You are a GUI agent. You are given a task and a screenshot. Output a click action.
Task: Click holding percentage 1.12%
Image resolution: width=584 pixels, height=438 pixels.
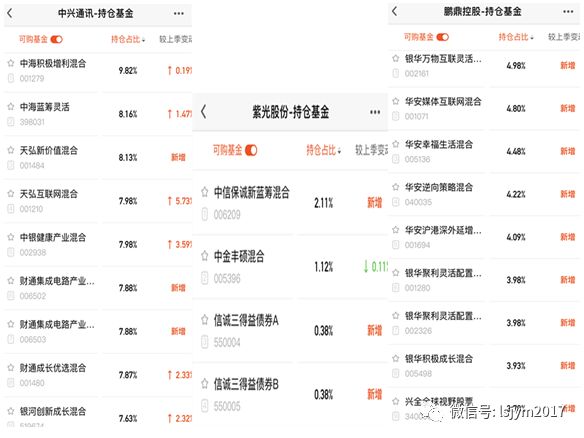[x=324, y=267]
